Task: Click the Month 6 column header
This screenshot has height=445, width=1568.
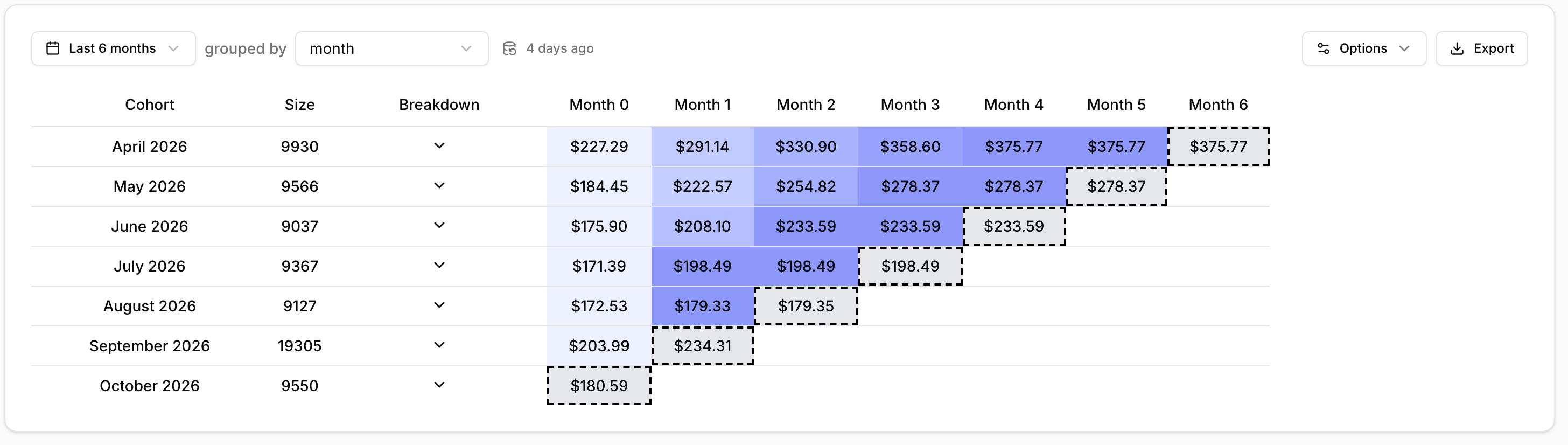Action: click(1218, 105)
